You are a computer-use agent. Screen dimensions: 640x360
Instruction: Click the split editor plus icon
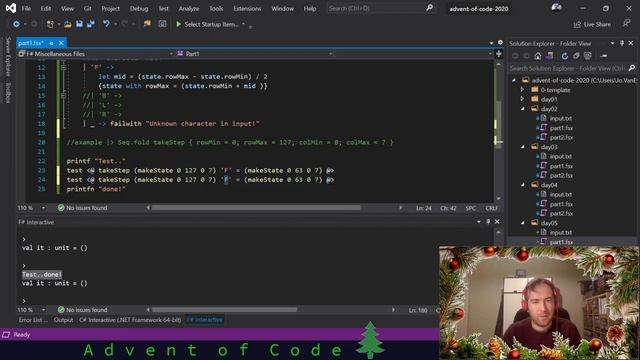(499, 54)
